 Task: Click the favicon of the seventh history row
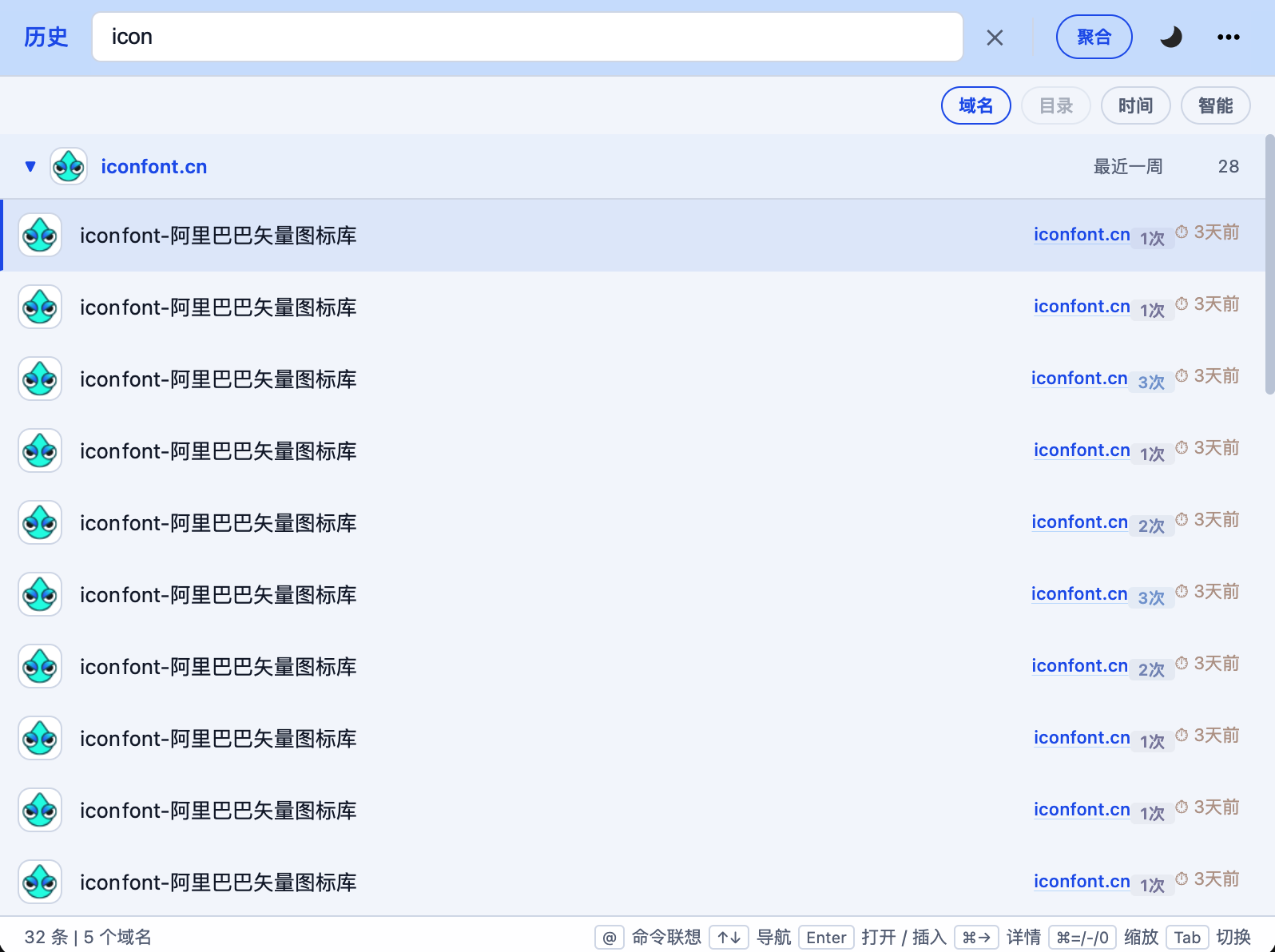(x=40, y=666)
